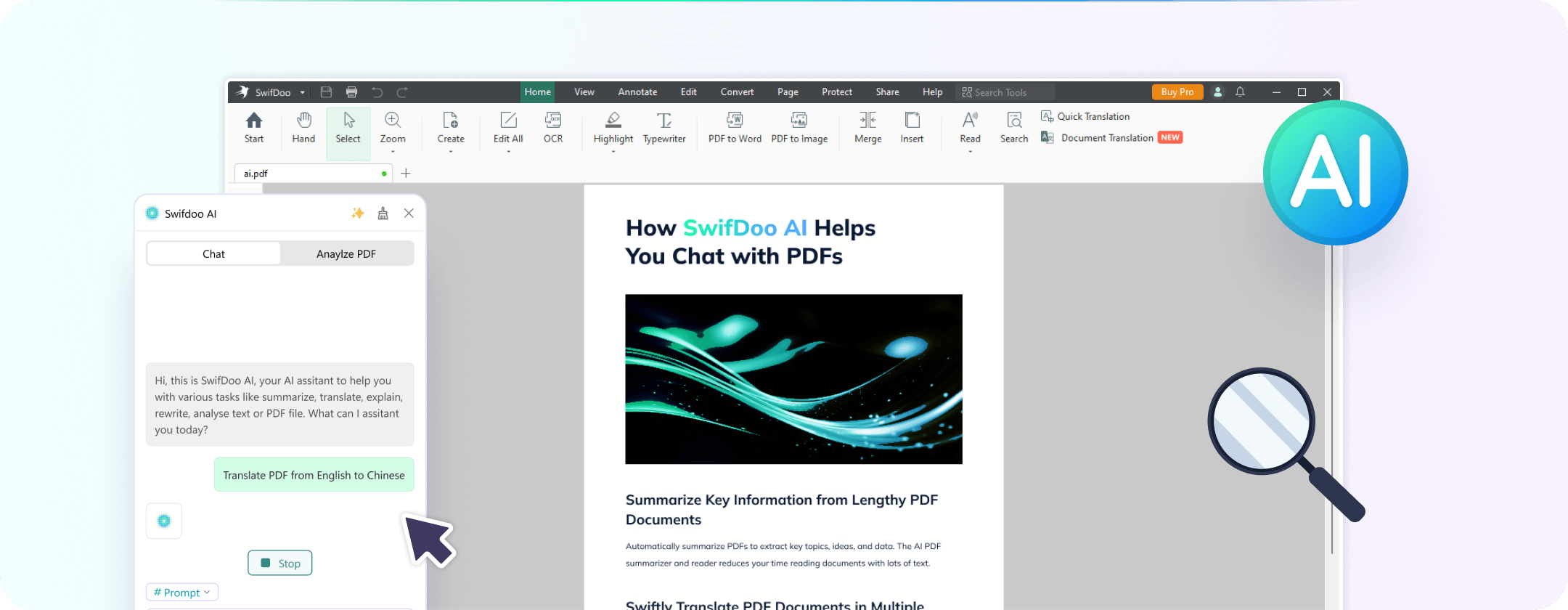
Task: Expand the Create dropdown arrow
Action: tap(451, 152)
